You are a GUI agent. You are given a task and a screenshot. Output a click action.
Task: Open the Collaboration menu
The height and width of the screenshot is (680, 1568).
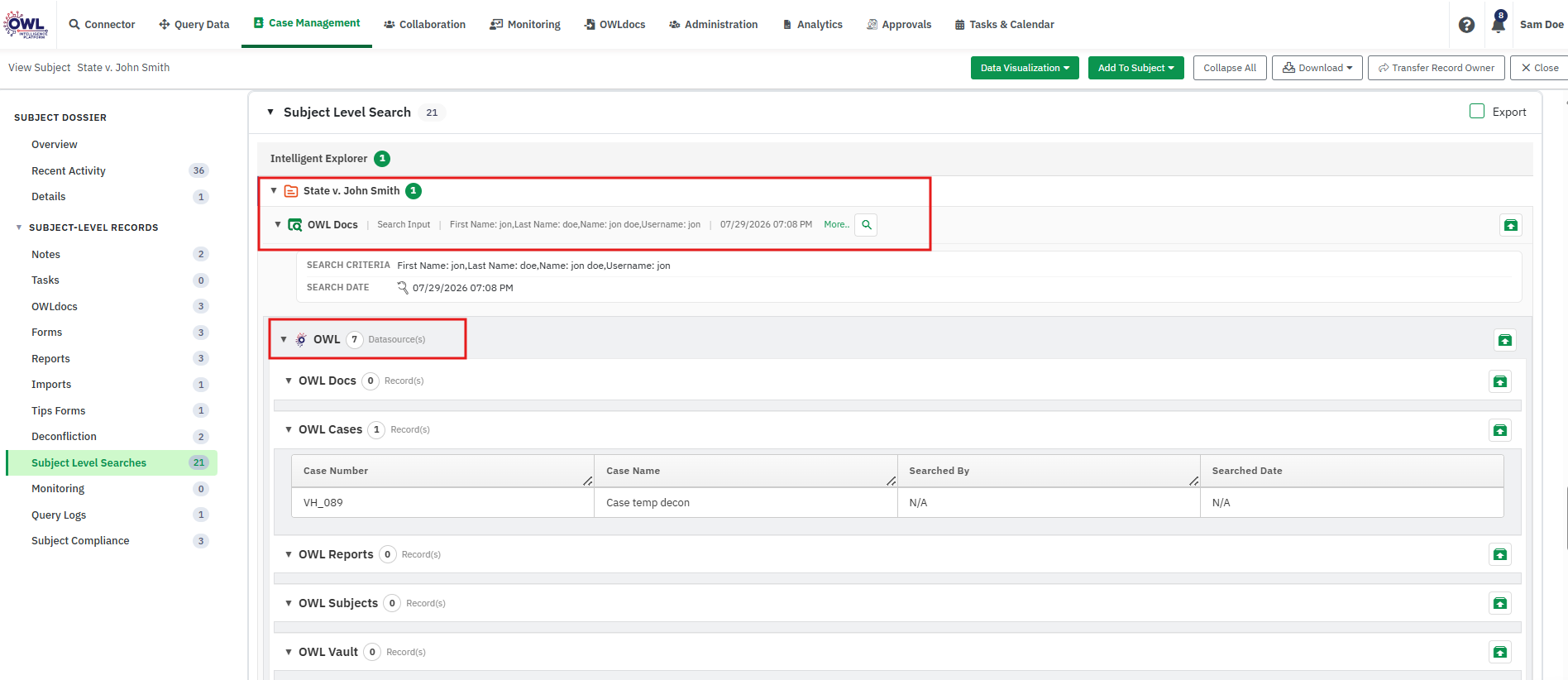point(424,25)
